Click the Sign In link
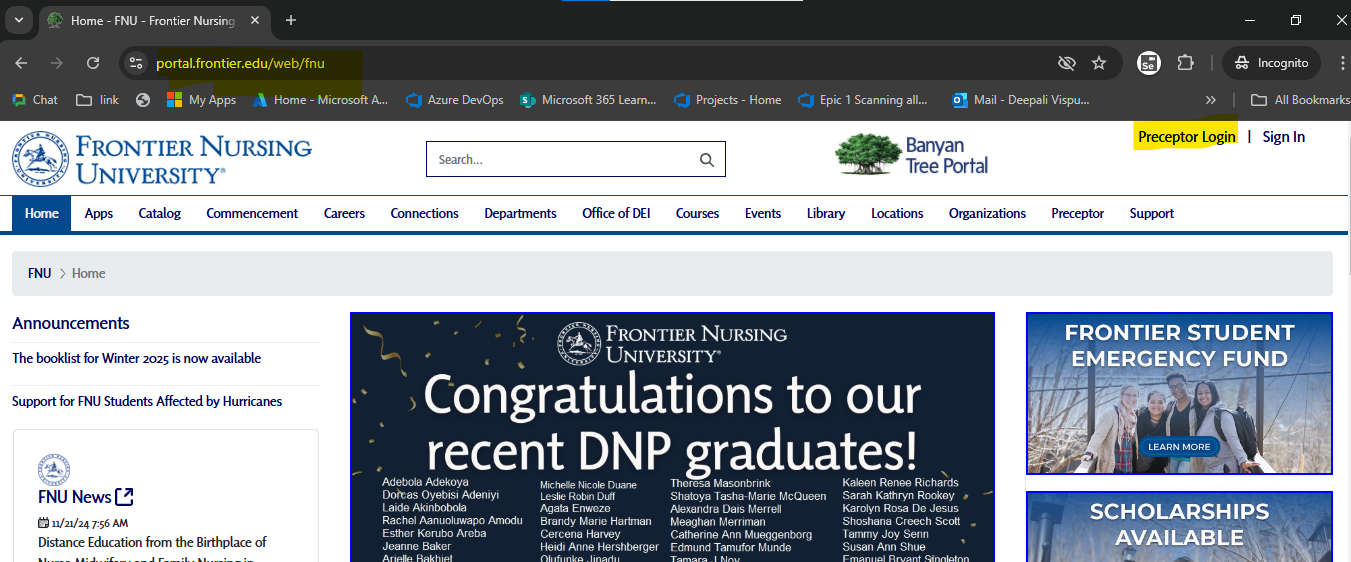 [x=1283, y=137]
